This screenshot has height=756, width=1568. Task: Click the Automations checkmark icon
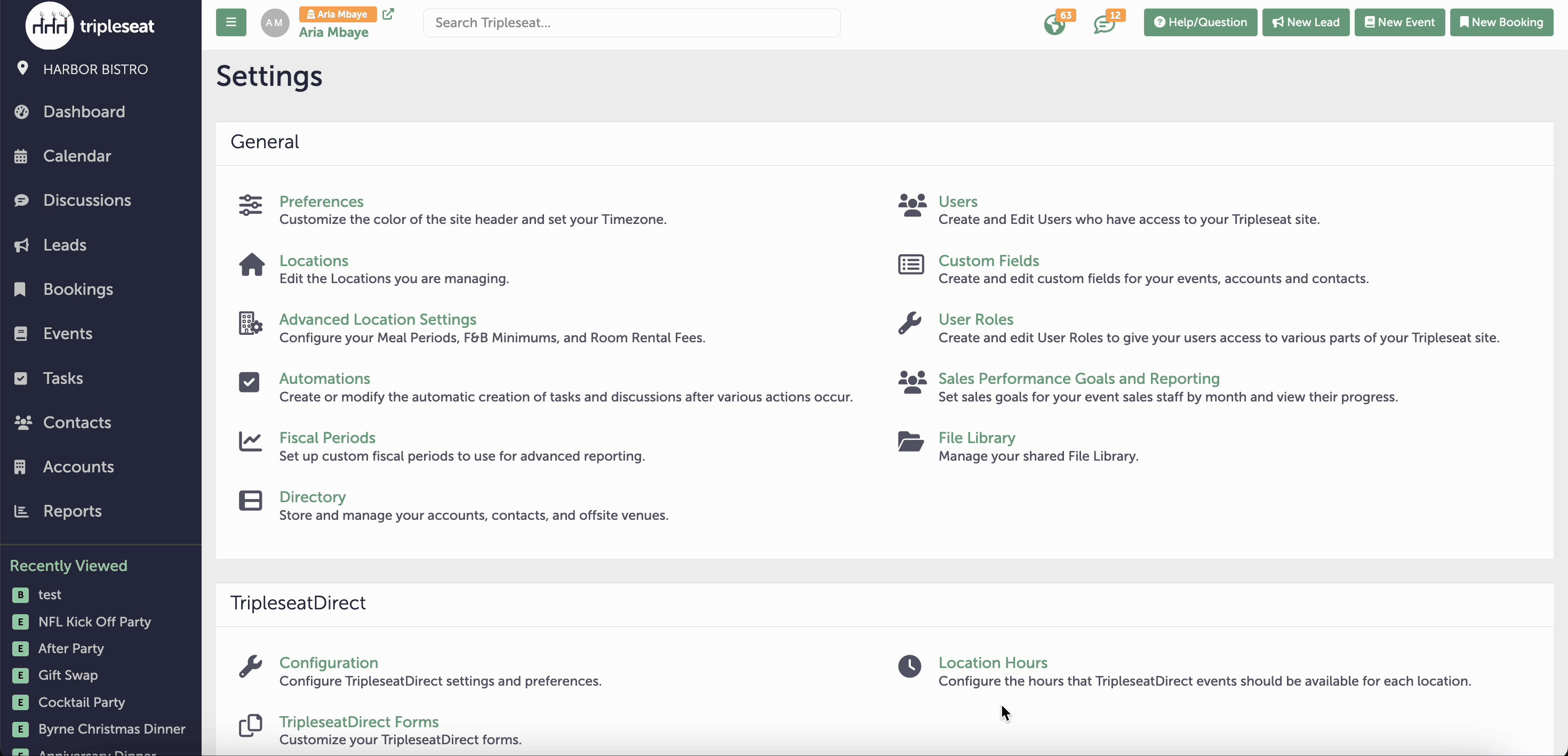(x=249, y=382)
